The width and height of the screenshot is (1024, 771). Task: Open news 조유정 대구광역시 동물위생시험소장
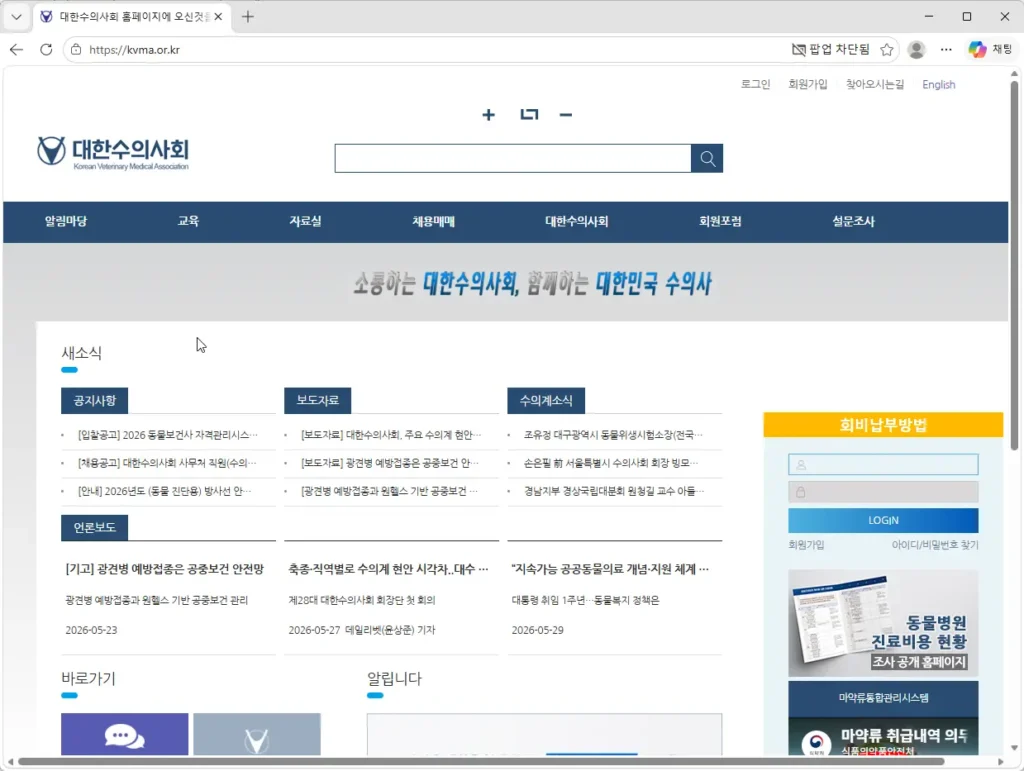click(x=613, y=435)
